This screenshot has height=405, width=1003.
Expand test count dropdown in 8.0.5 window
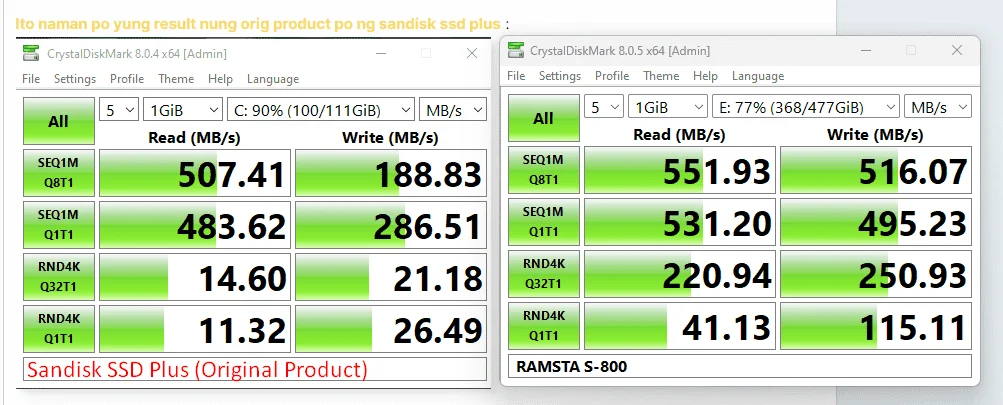point(604,107)
